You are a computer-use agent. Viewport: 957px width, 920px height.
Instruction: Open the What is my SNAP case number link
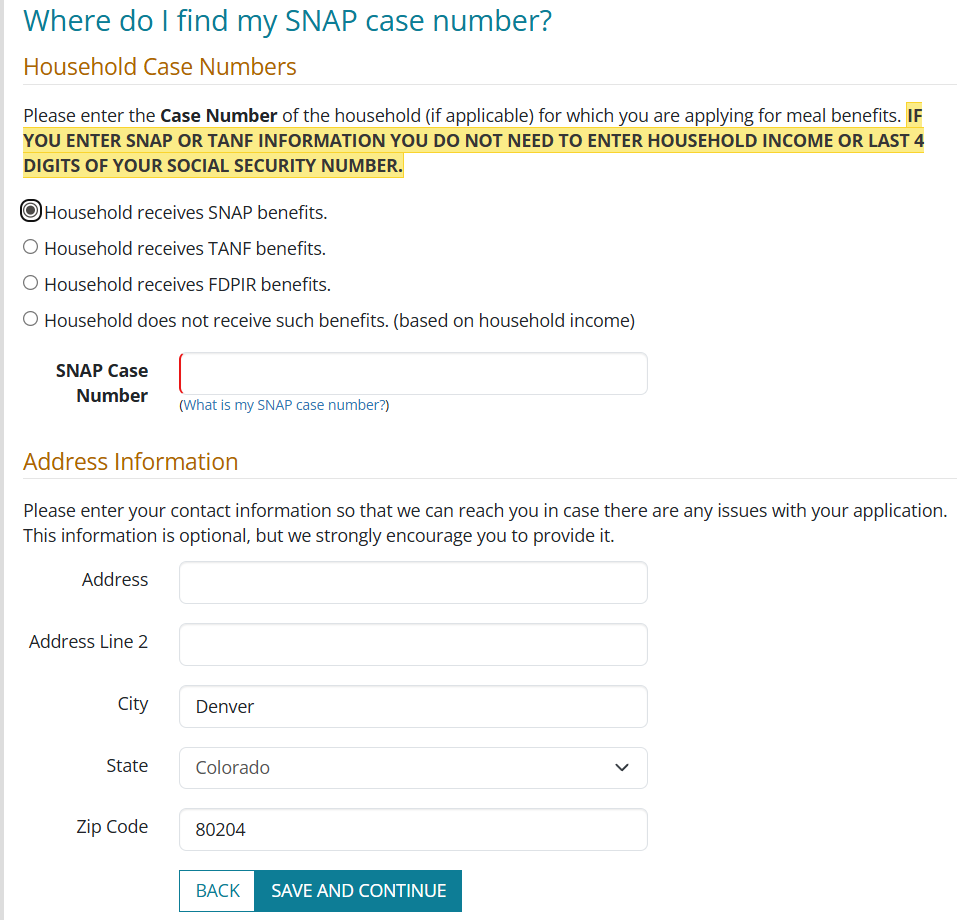pos(285,405)
